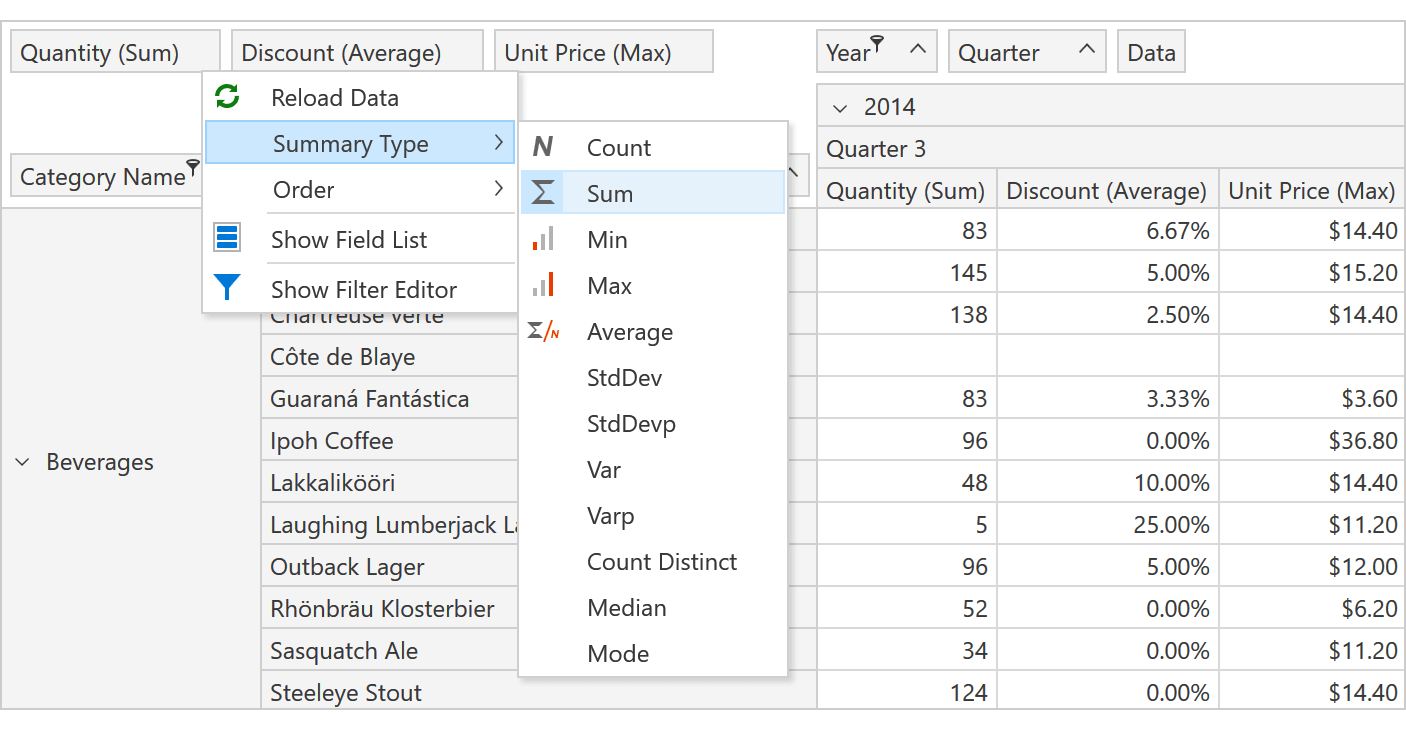Click the Reload Data refresh icon
Screen dimensions: 1406x730
pos(228,97)
